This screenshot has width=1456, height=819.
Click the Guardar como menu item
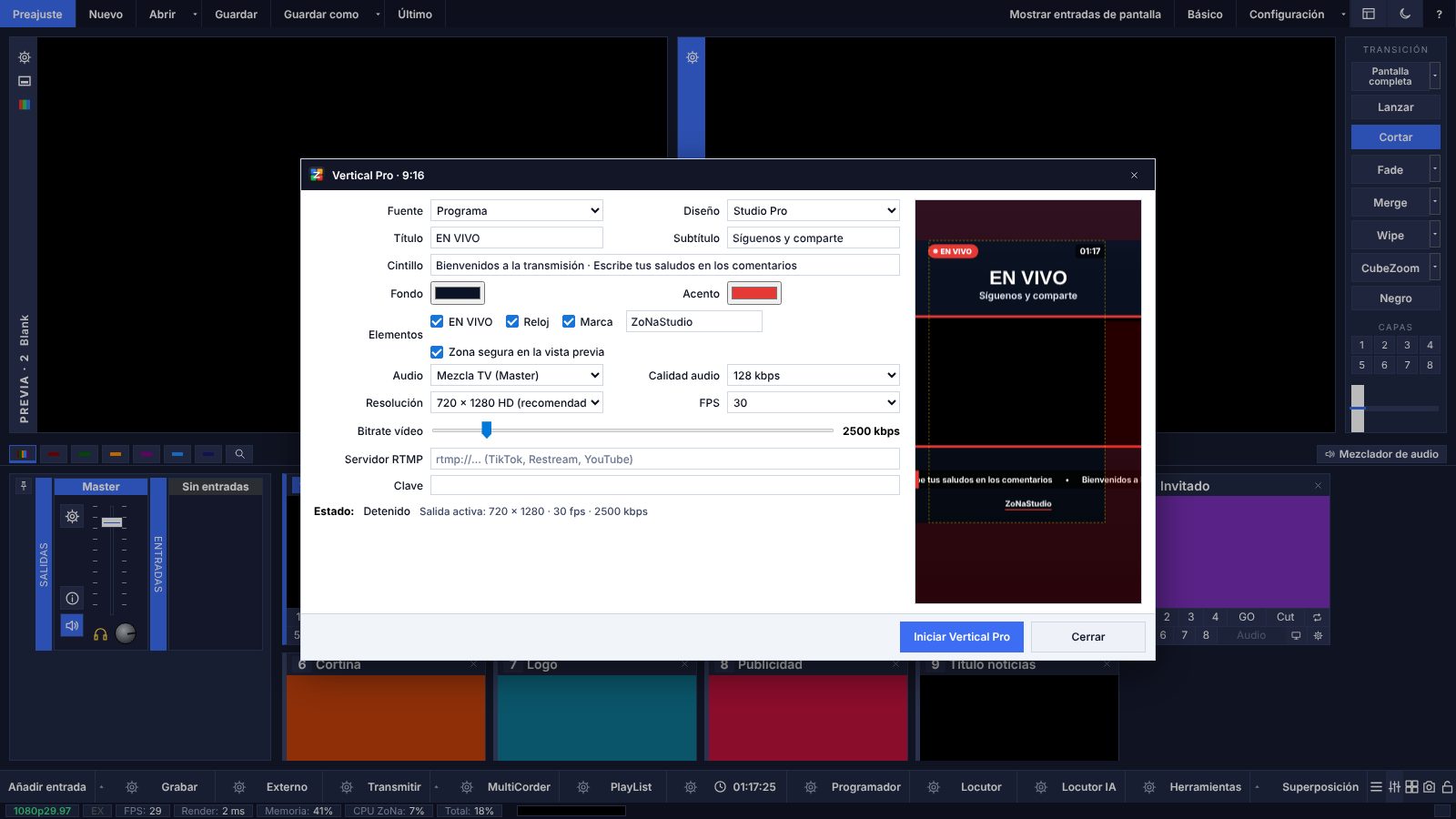coord(321,14)
